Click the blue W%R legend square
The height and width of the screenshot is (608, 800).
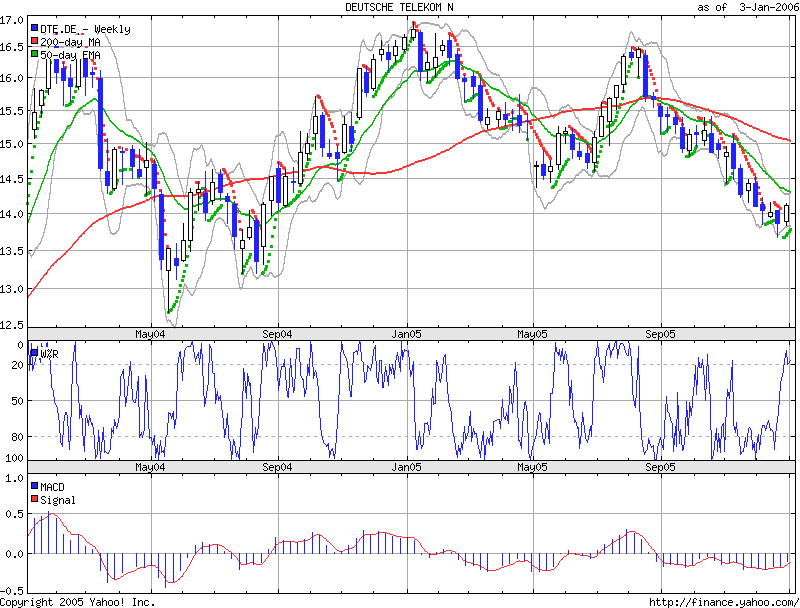(34, 352)
